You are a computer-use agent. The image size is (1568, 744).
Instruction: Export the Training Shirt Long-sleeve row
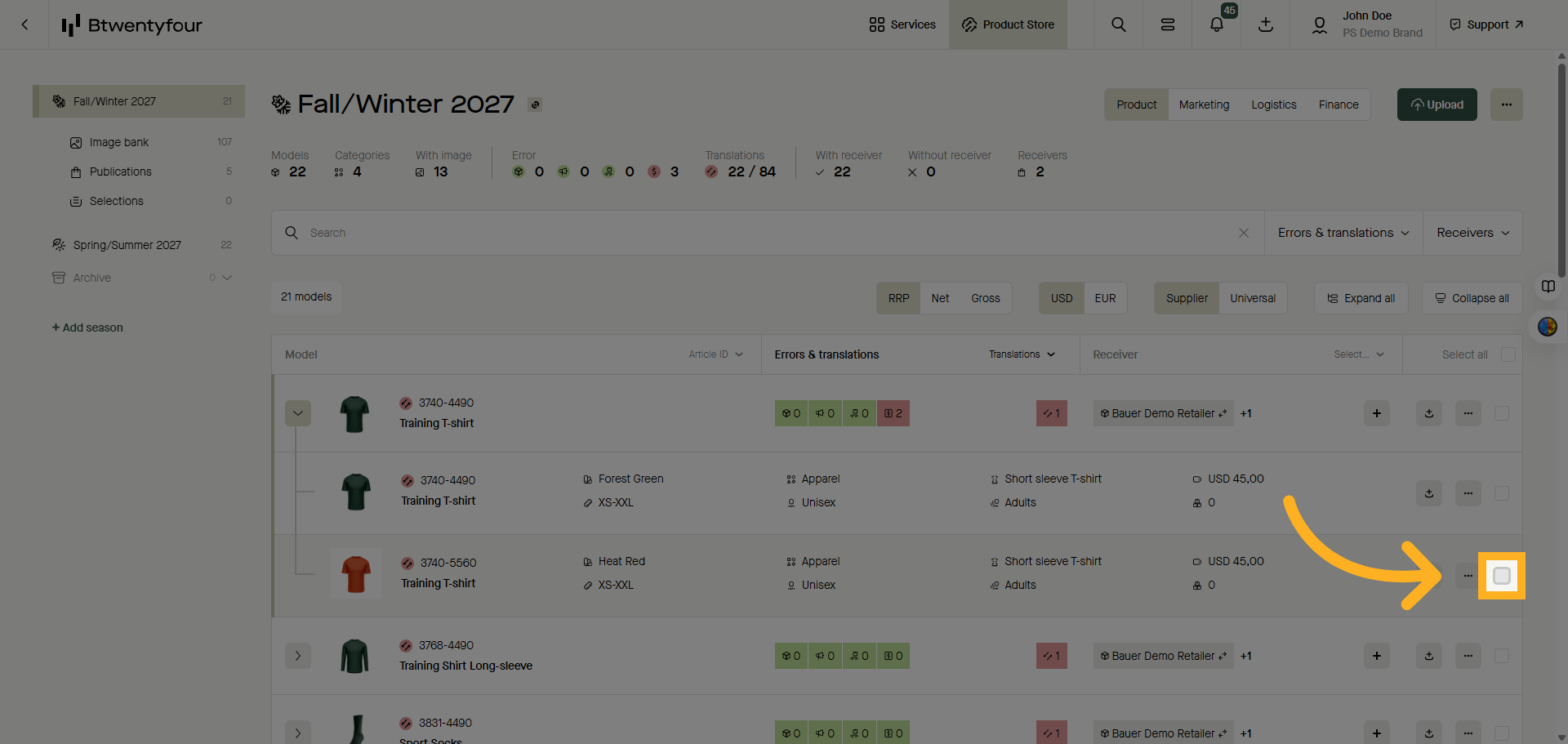pyautogui.click(x=1429, y=656)
